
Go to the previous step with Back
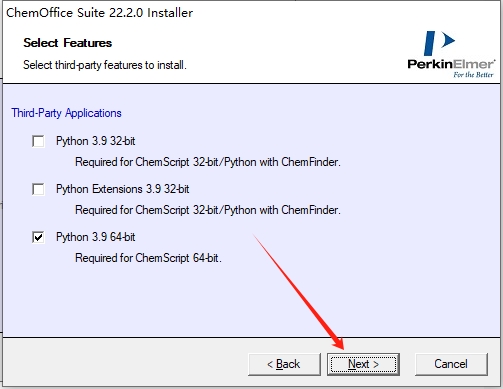(284, 364)
